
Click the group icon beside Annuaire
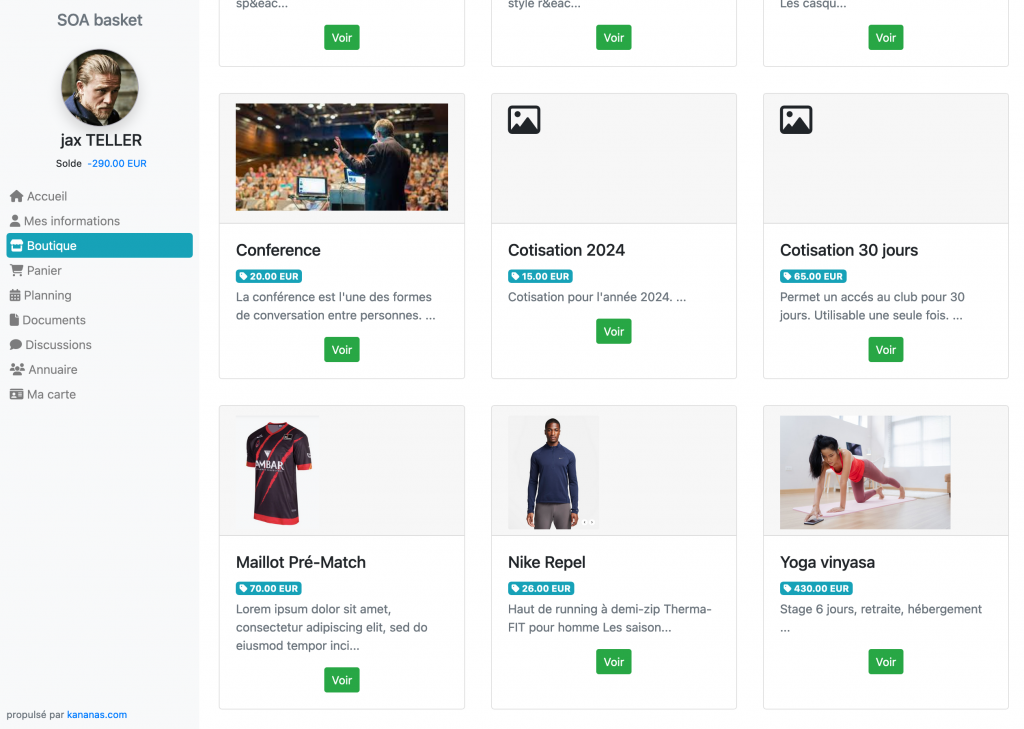pyautogui.click(x=17, y=370)
